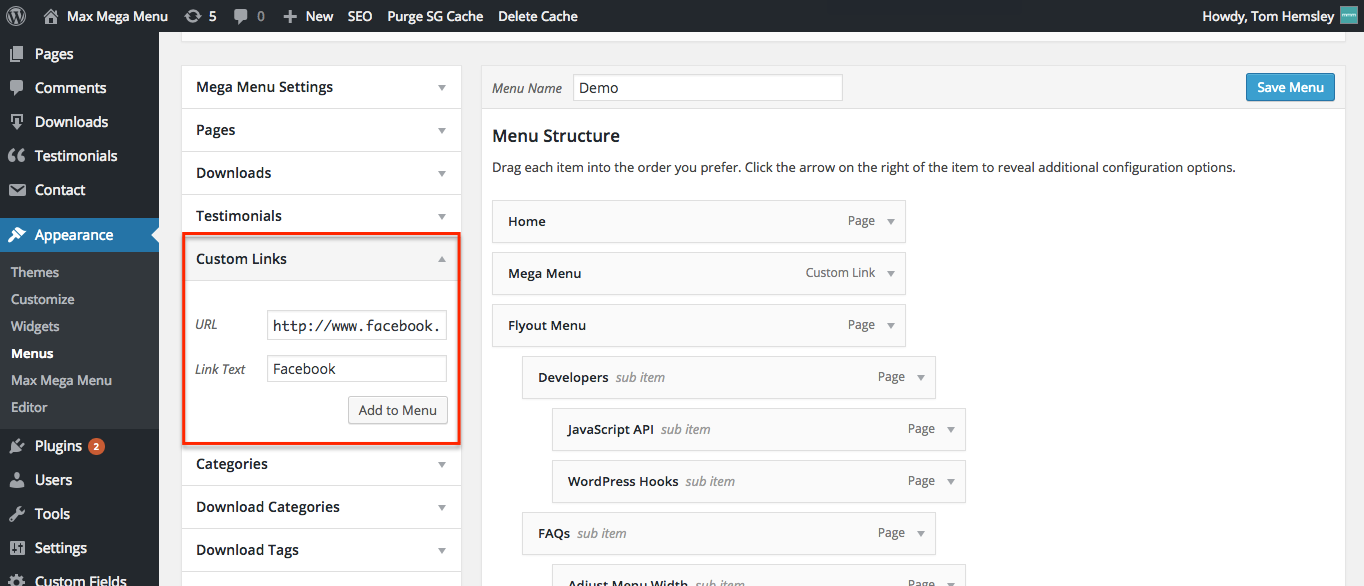
Task: Click the WordPress logo icon
Action: coord(16,16)
